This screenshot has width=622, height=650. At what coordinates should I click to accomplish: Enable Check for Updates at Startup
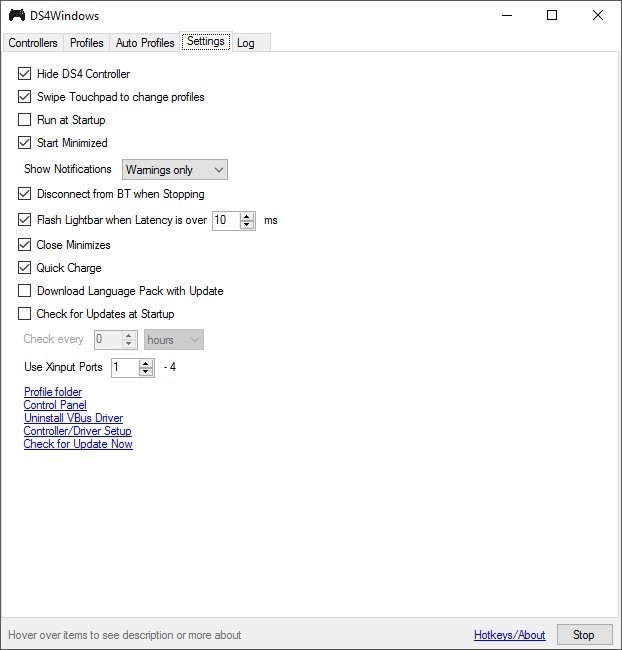[x=24, y=314]
